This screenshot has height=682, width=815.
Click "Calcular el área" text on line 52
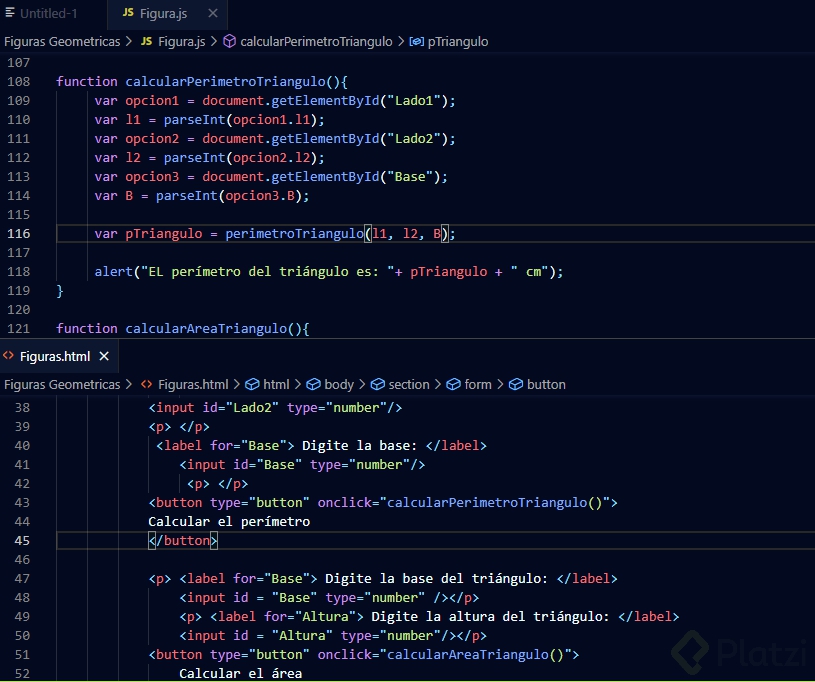tap(241, 674)
